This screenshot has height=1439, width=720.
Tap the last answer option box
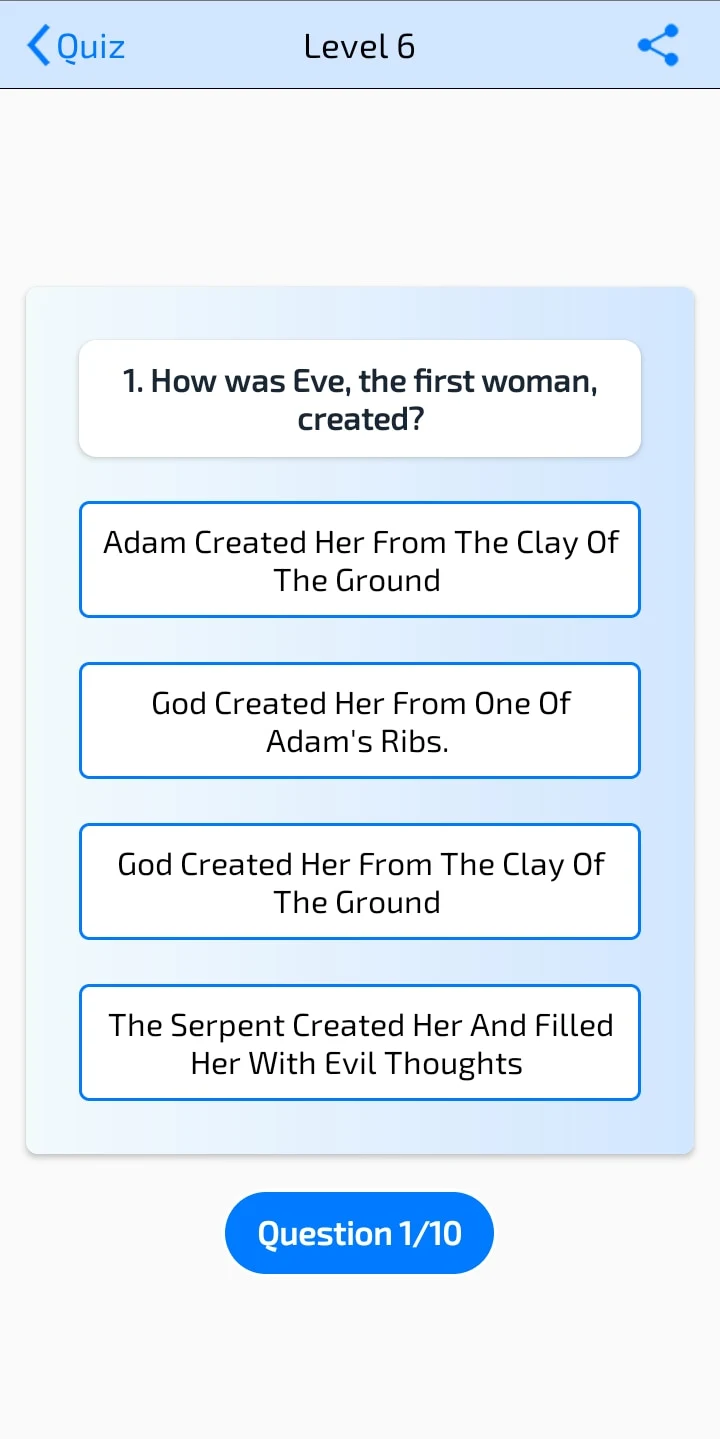point(360,1043)
